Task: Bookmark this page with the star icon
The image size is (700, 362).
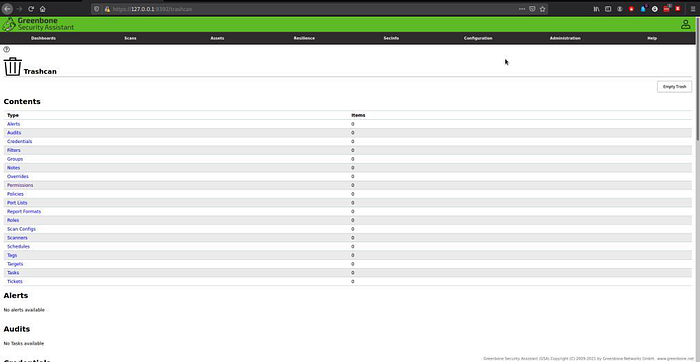Action: coord(542,9)
